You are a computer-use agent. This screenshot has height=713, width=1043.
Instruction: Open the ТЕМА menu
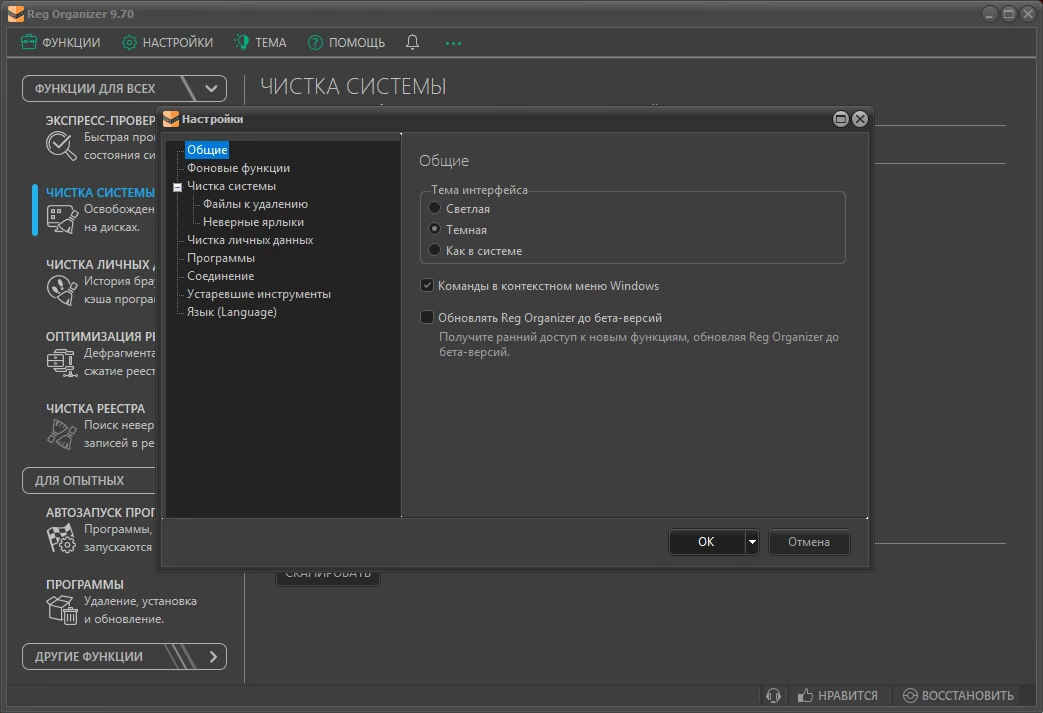coord(260,43)
